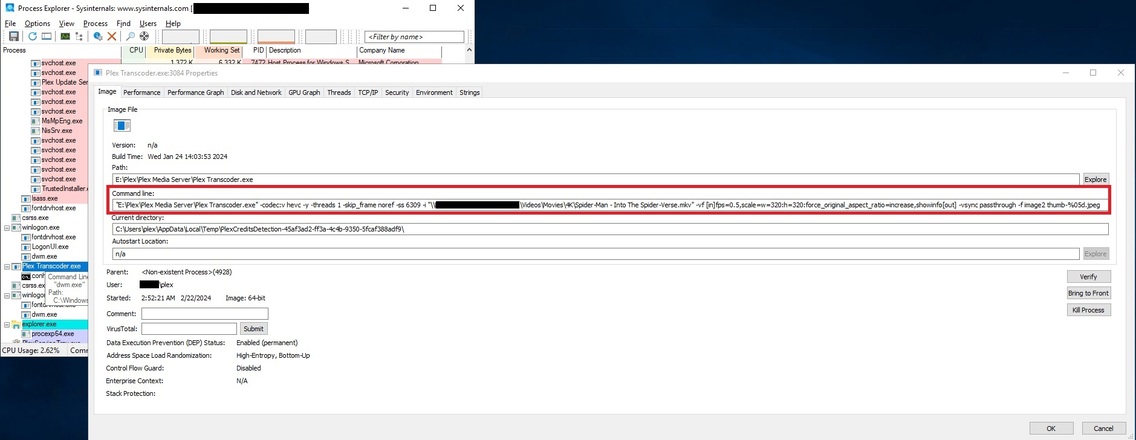Click the crosshair Find Window's Process icon

pyautogui.click(x=144, y=36)
